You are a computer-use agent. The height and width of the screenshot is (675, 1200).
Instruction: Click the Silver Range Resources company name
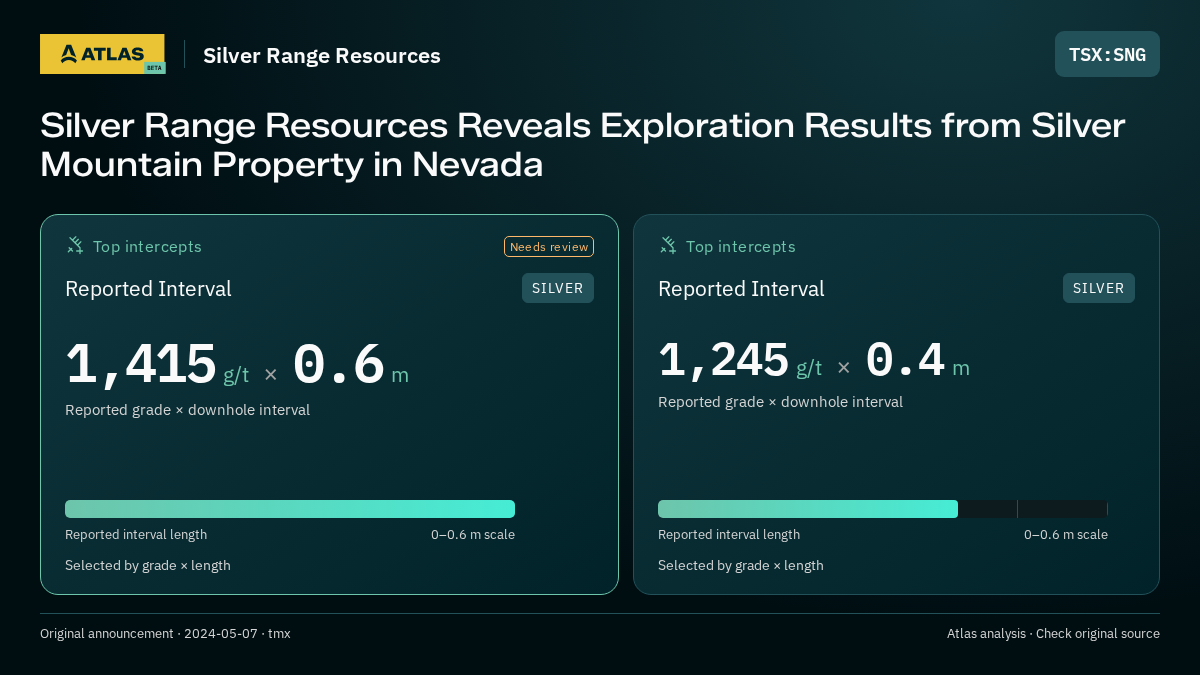pos(322,55)
